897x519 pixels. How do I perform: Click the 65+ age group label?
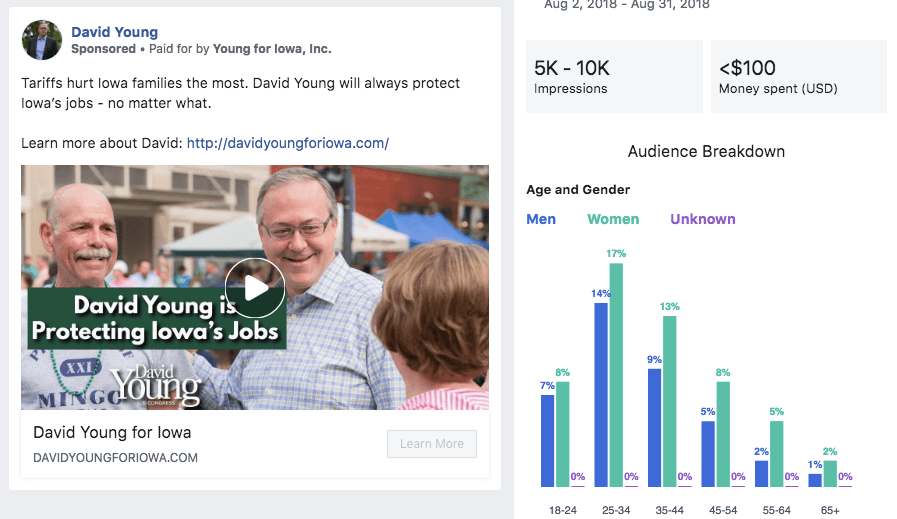click(830, 510)
